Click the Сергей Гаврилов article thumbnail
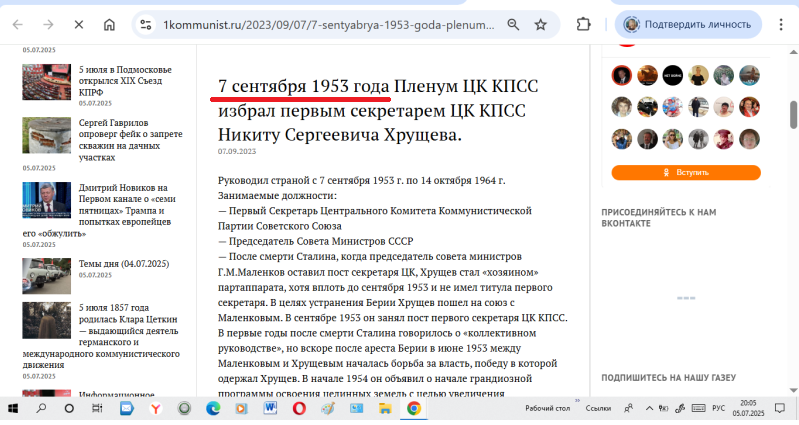Viewport: 799px width, 425px height. point(46,135)
